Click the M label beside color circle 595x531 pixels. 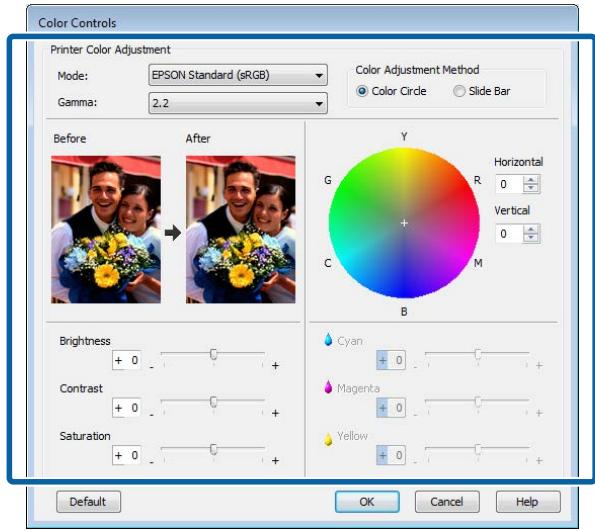pos(478,263)
